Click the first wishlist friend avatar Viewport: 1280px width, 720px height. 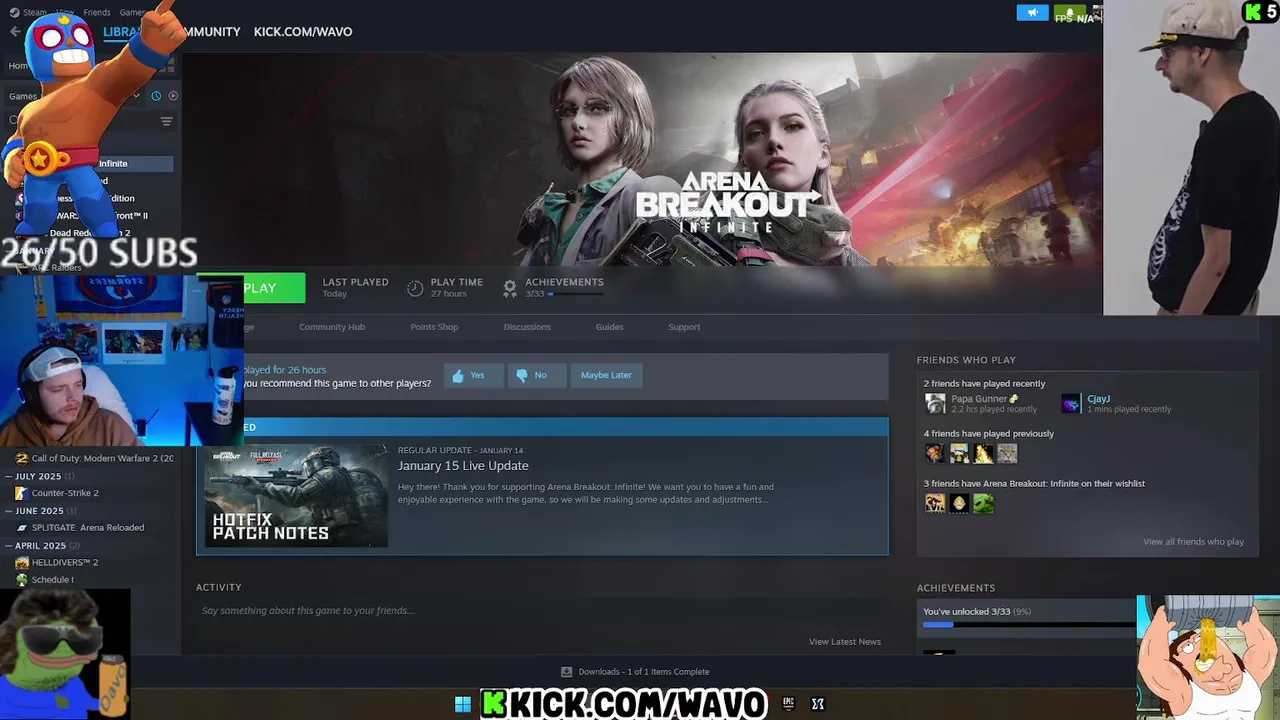click(x=935, y=503)
